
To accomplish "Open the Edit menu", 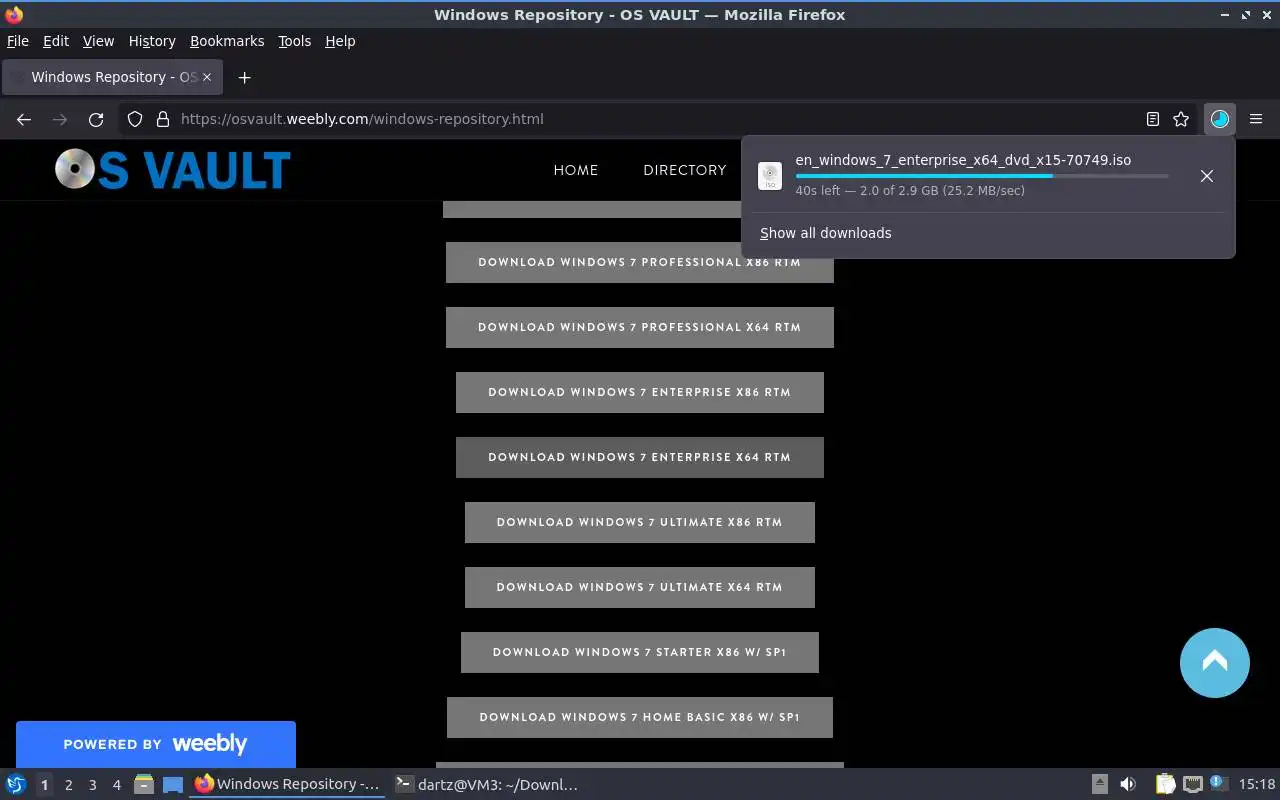I will pyautogui.click(x=56, y=41).
